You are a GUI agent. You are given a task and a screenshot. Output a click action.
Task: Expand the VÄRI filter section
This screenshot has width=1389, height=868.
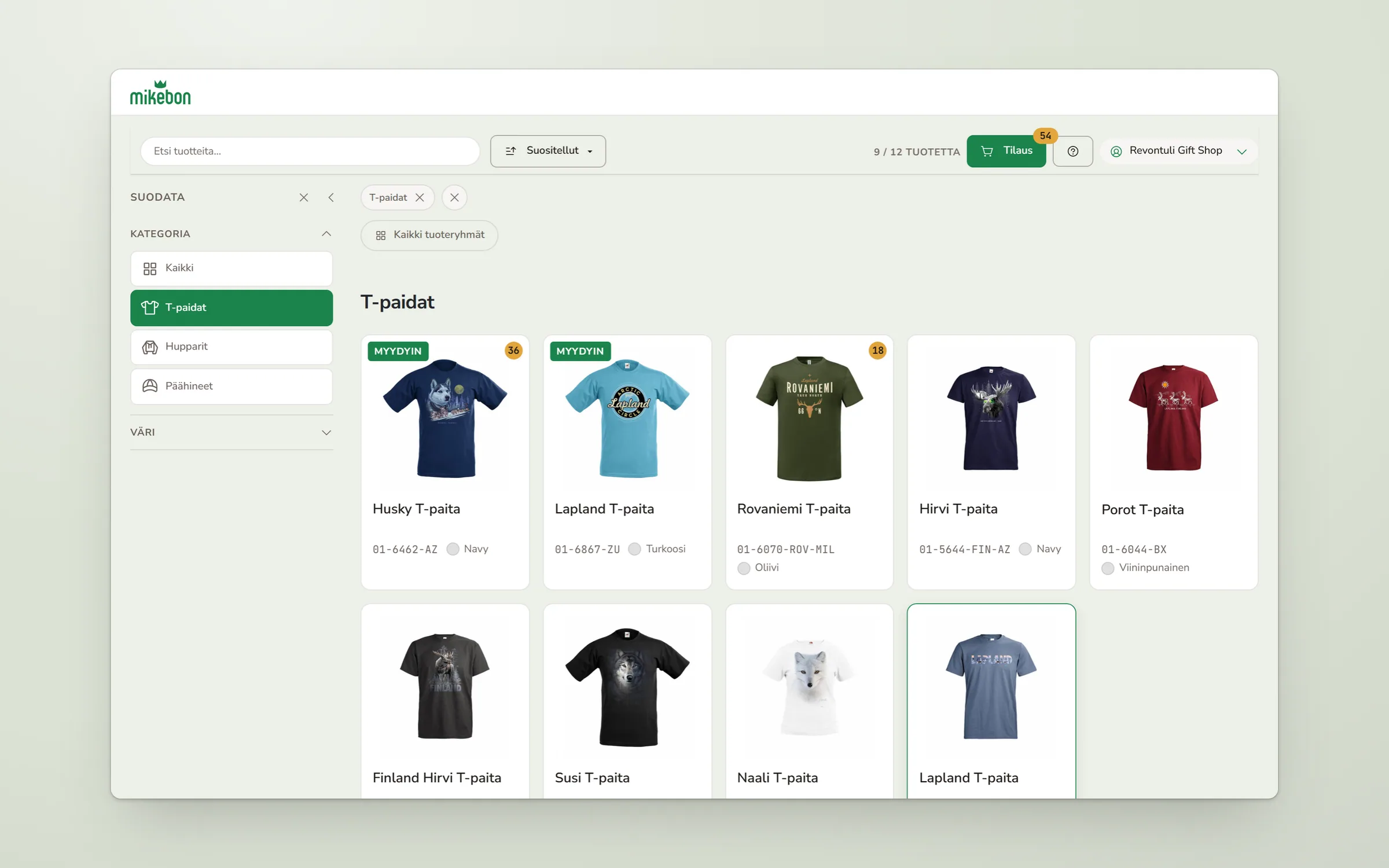231,432
